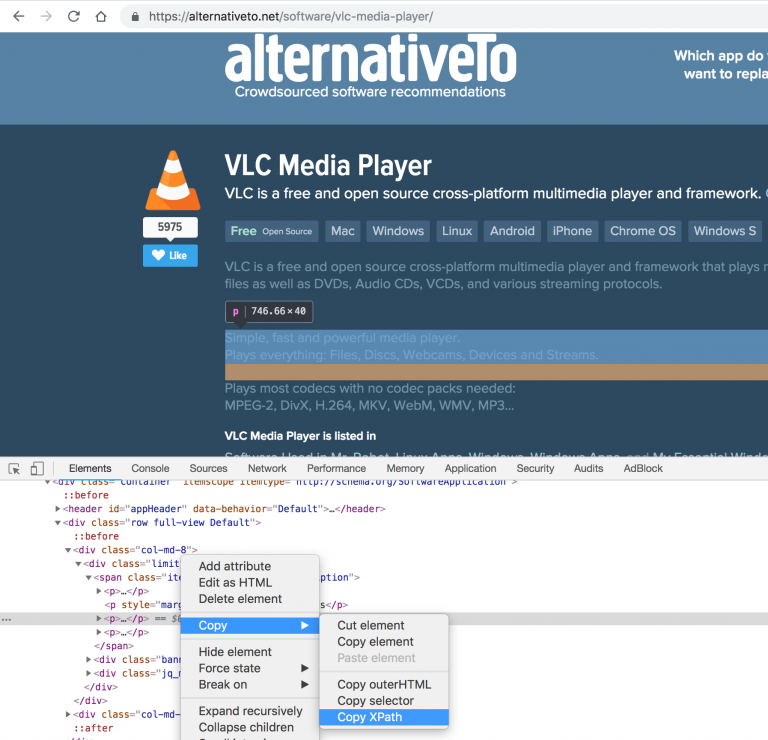Open the Performance tab

[x=336, y=469]
